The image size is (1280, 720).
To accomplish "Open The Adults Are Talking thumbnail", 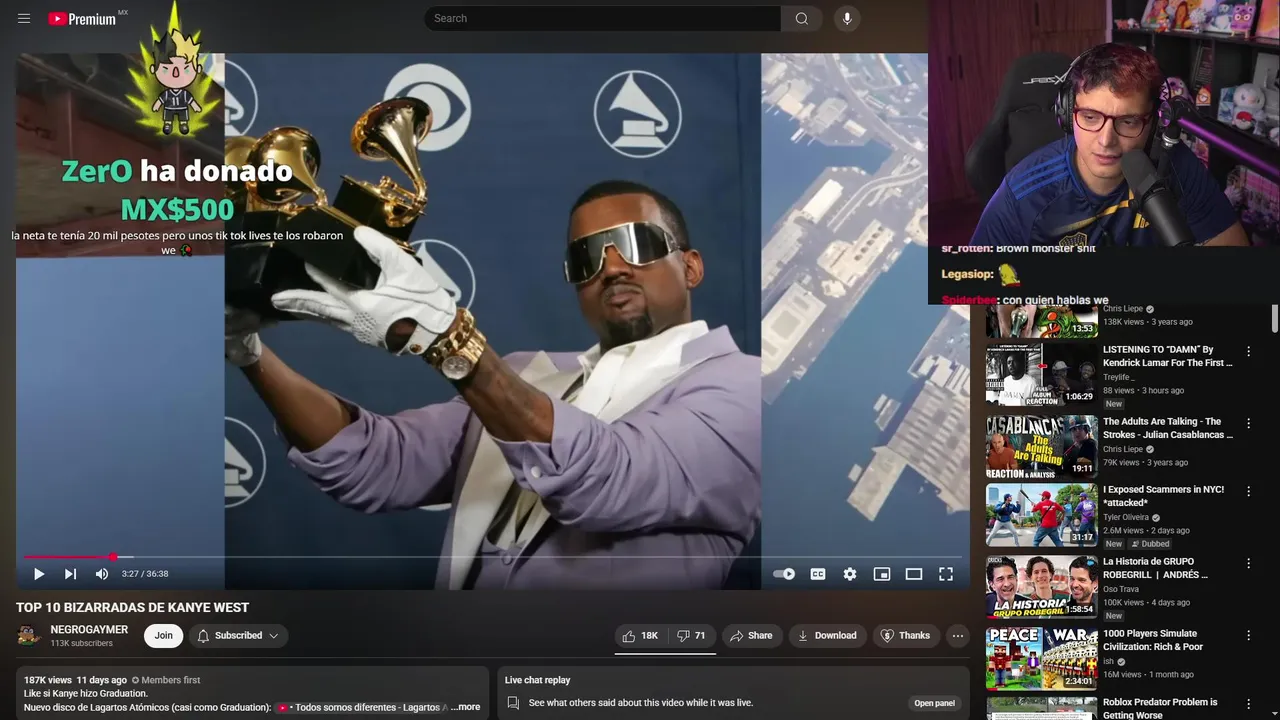I will click(x=1041, y=447).
